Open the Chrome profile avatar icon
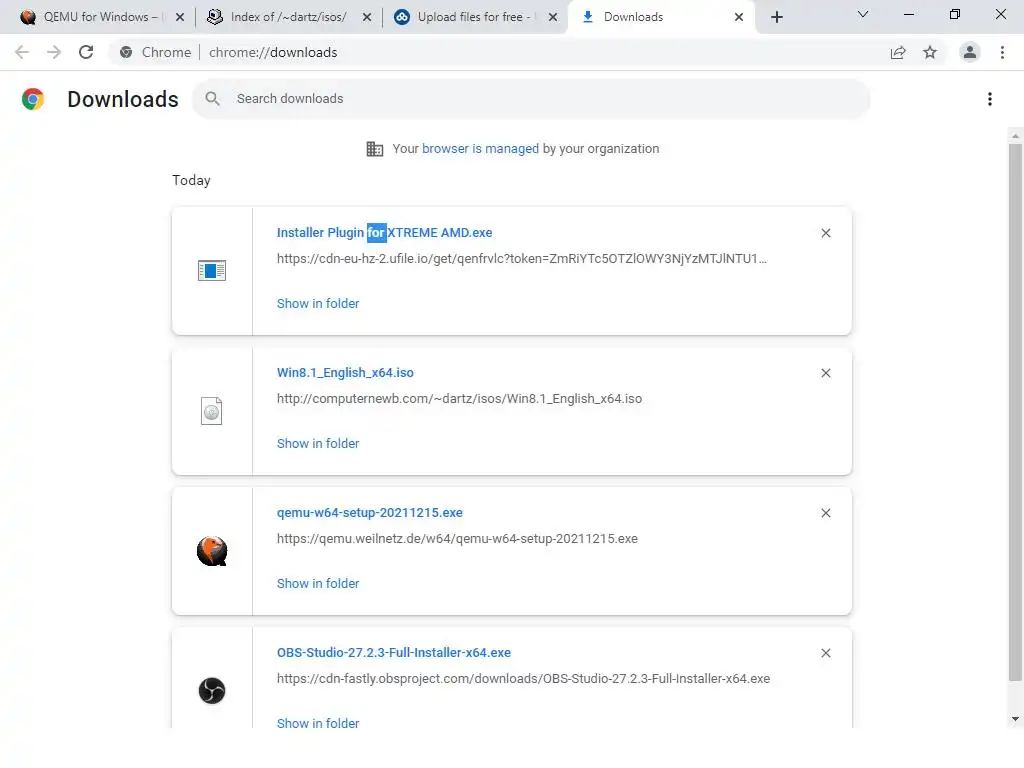Viewport: 1024px width, 768px height. click(969, 52)
